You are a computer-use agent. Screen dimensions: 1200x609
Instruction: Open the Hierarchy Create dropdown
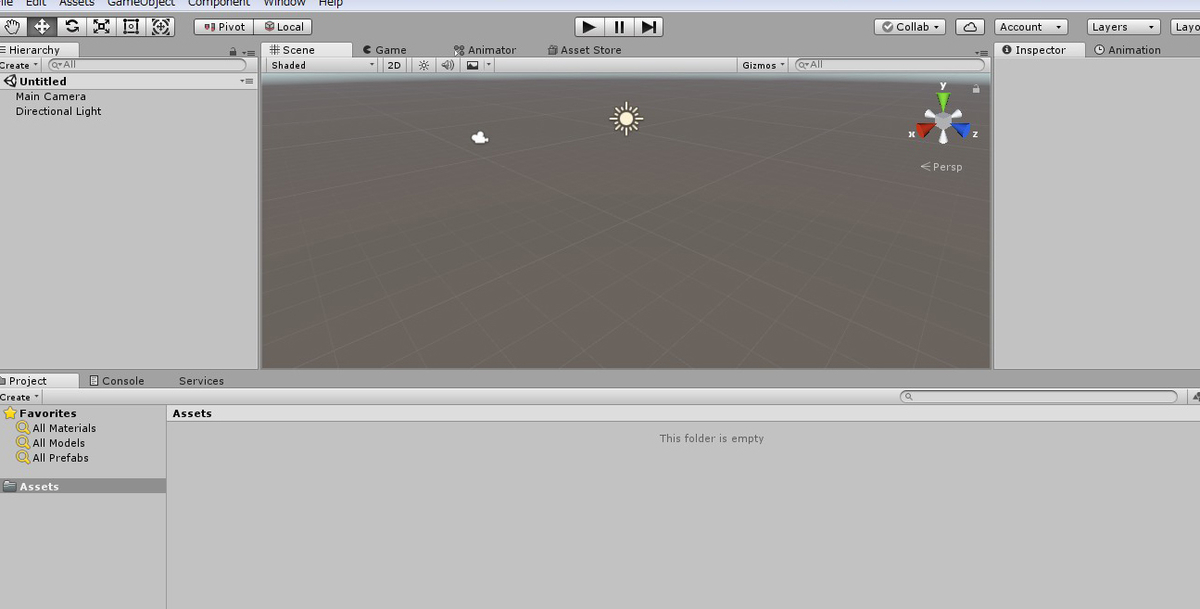[x=20, y=65]
